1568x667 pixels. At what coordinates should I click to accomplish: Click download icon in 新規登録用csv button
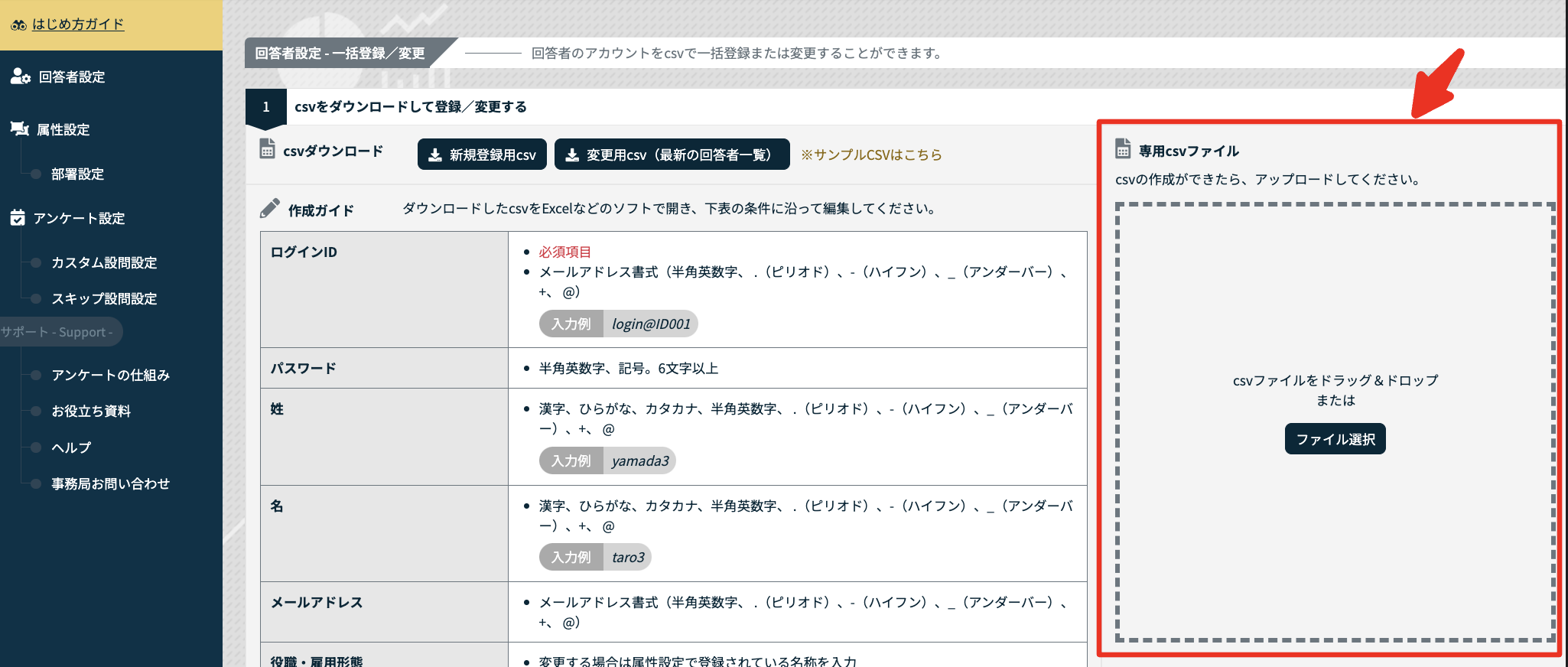point(434,155)
